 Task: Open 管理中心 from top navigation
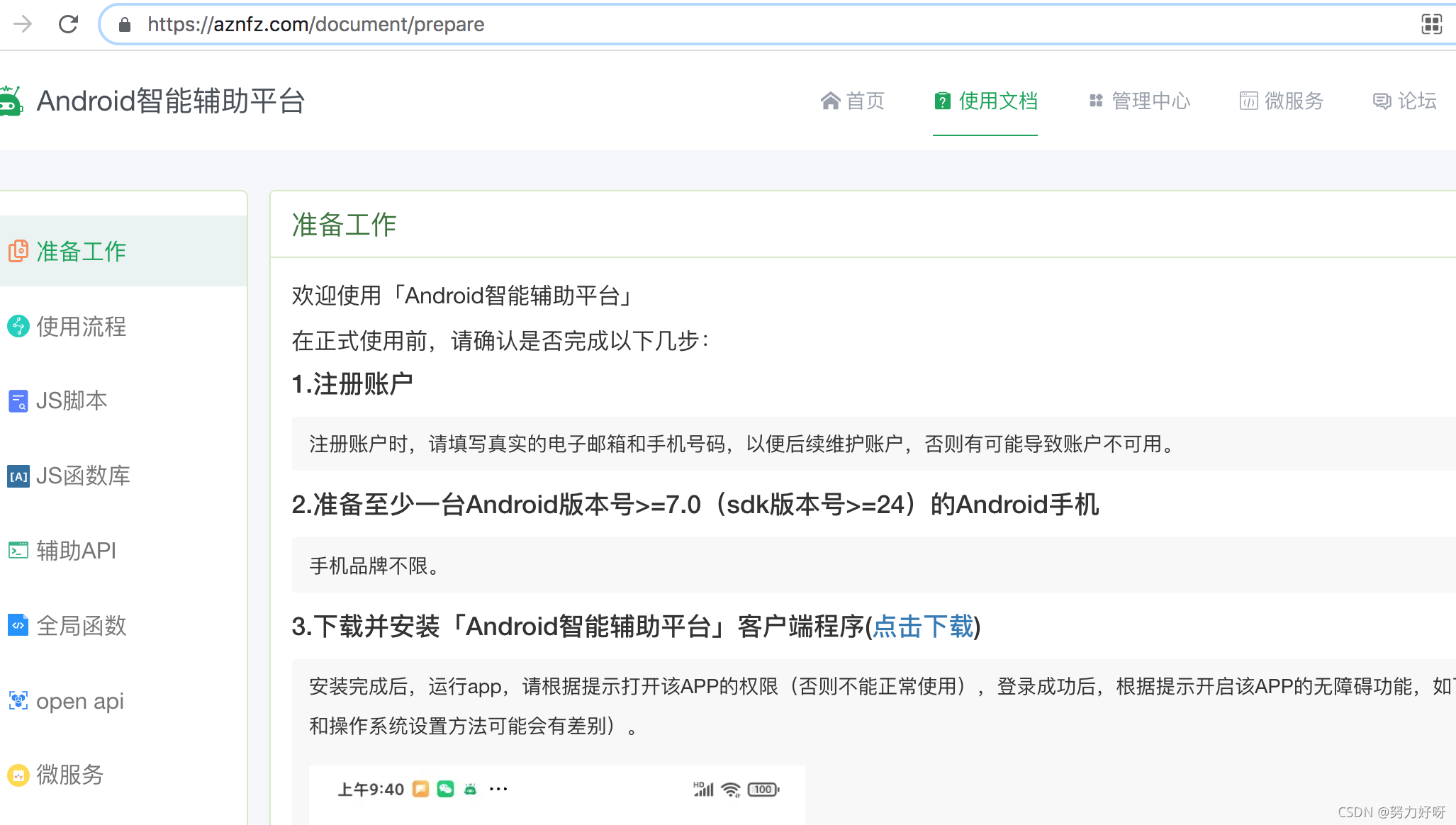tap(1140, 101)
